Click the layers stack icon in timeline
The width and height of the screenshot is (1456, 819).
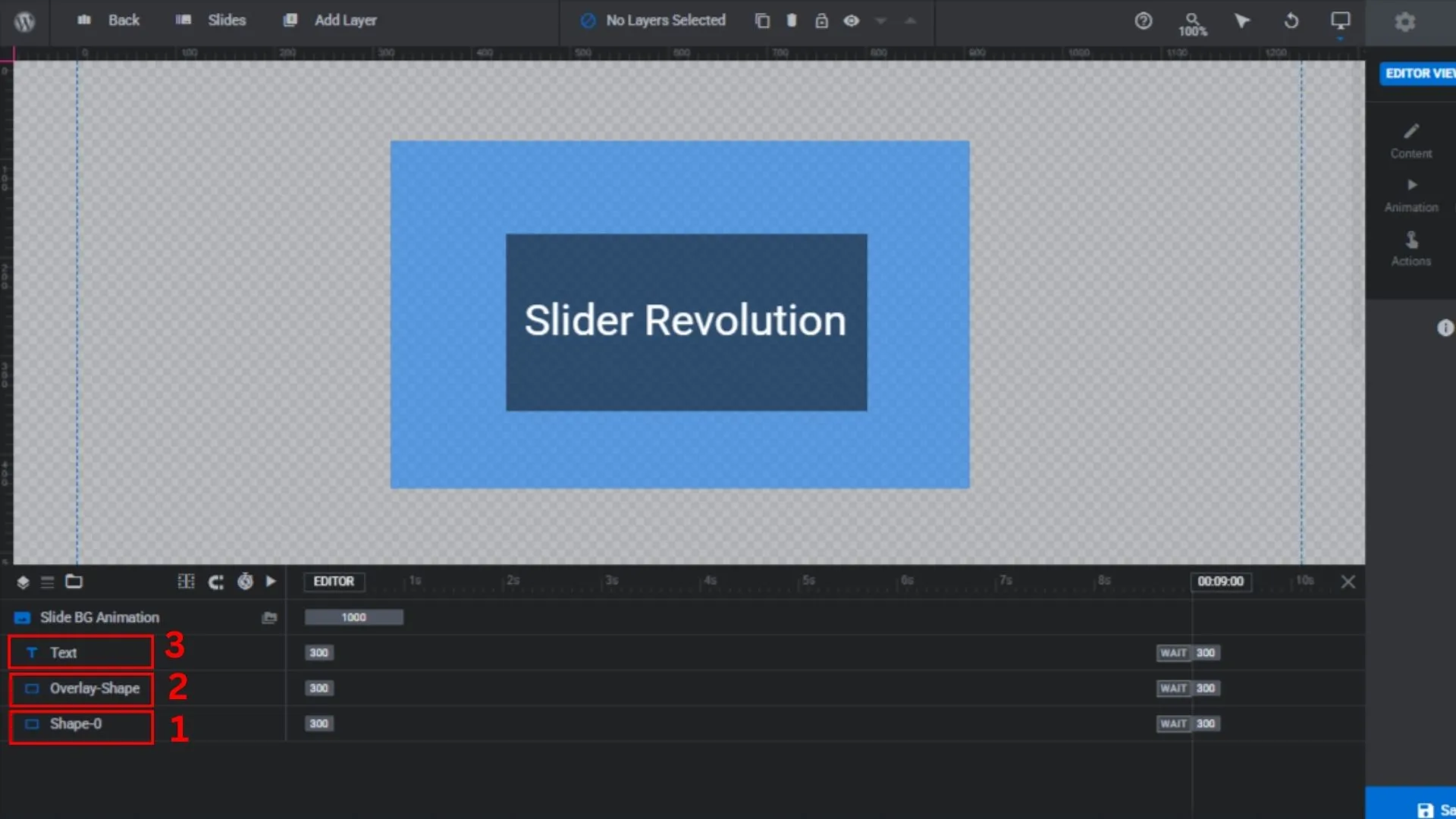[23, 582]
